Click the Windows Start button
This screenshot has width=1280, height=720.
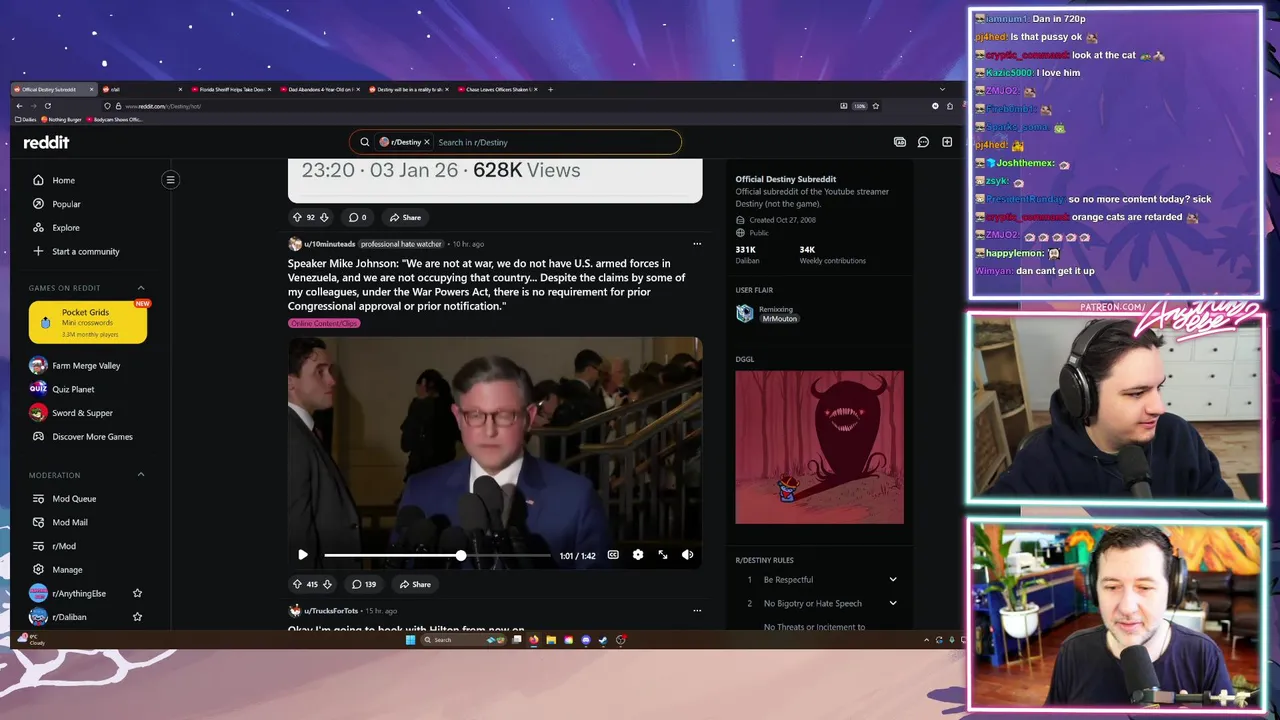click(x=410, y=640)
